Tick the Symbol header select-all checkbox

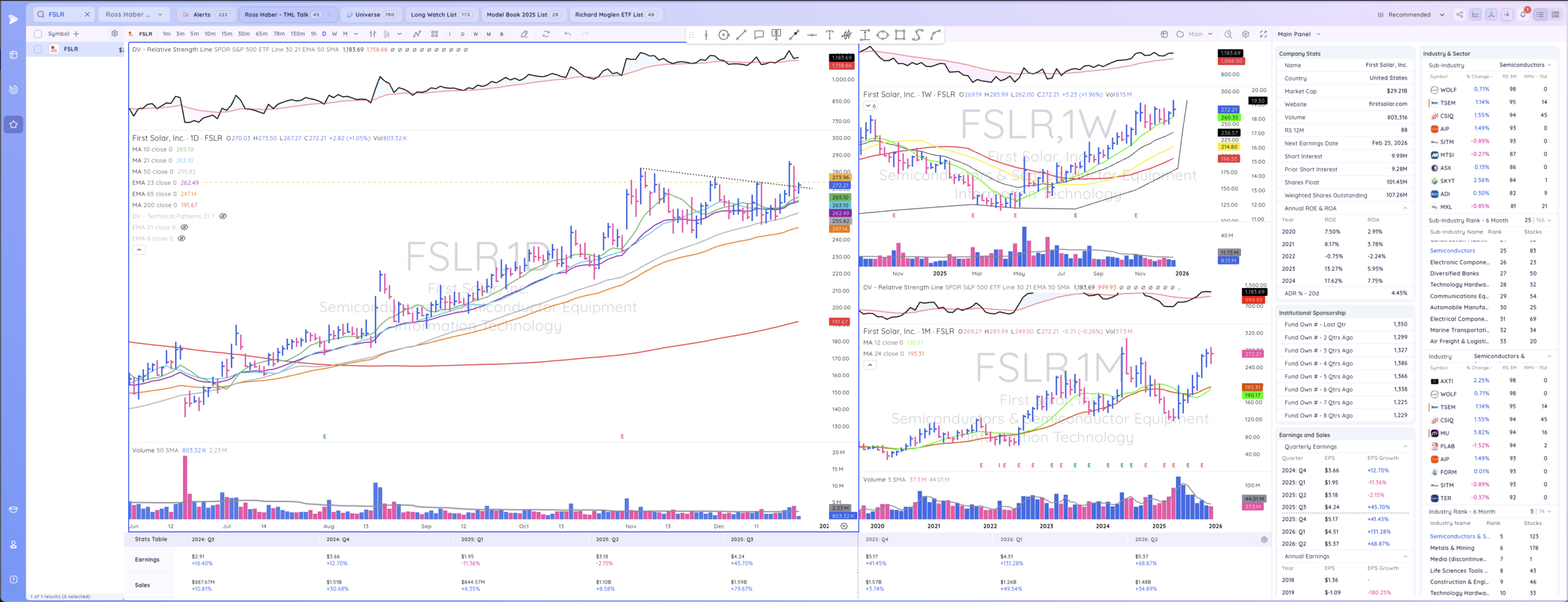pyautogui.click(x=38, y=34)
